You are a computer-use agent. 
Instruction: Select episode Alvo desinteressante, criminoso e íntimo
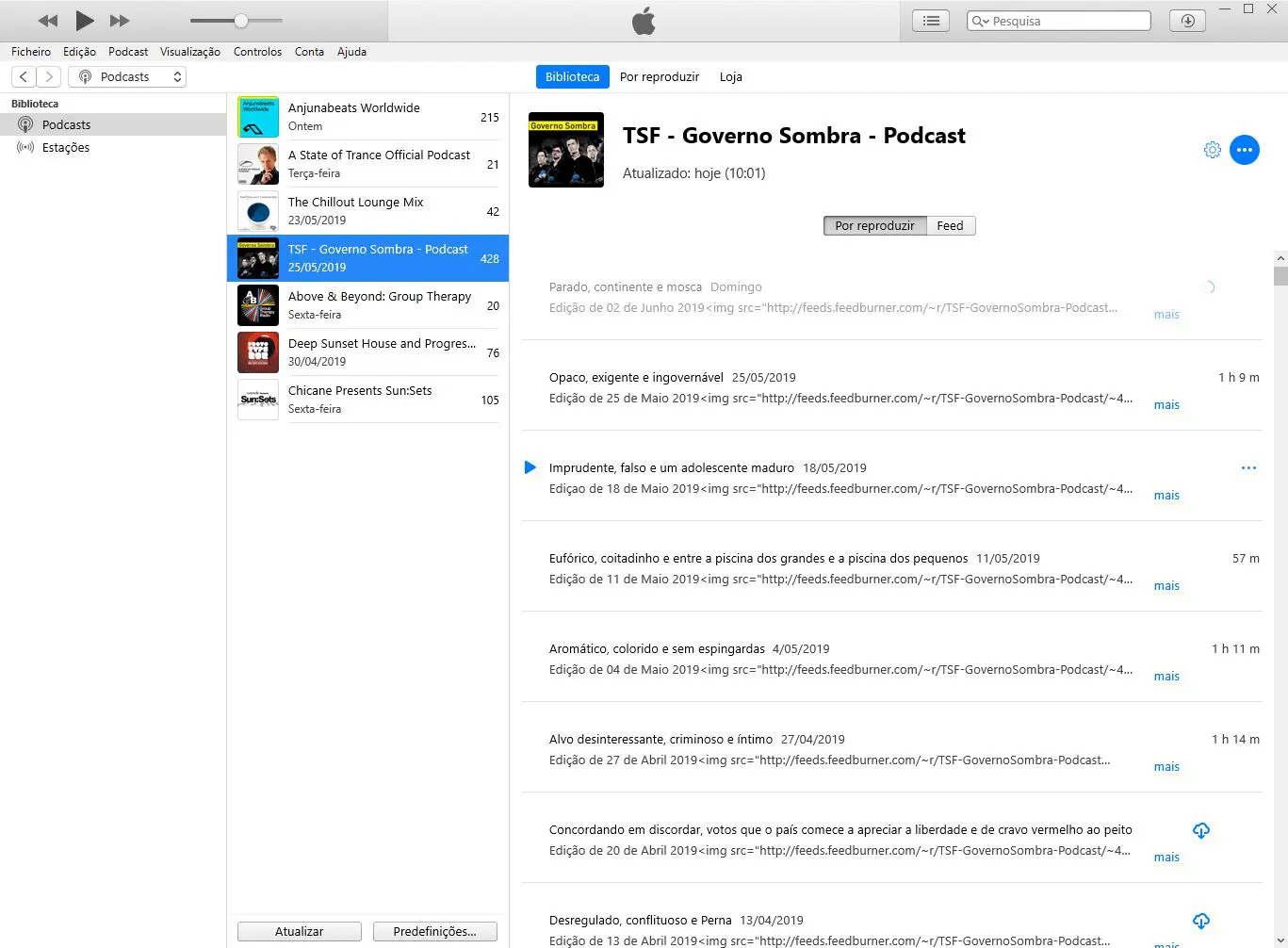click(891, 748)
